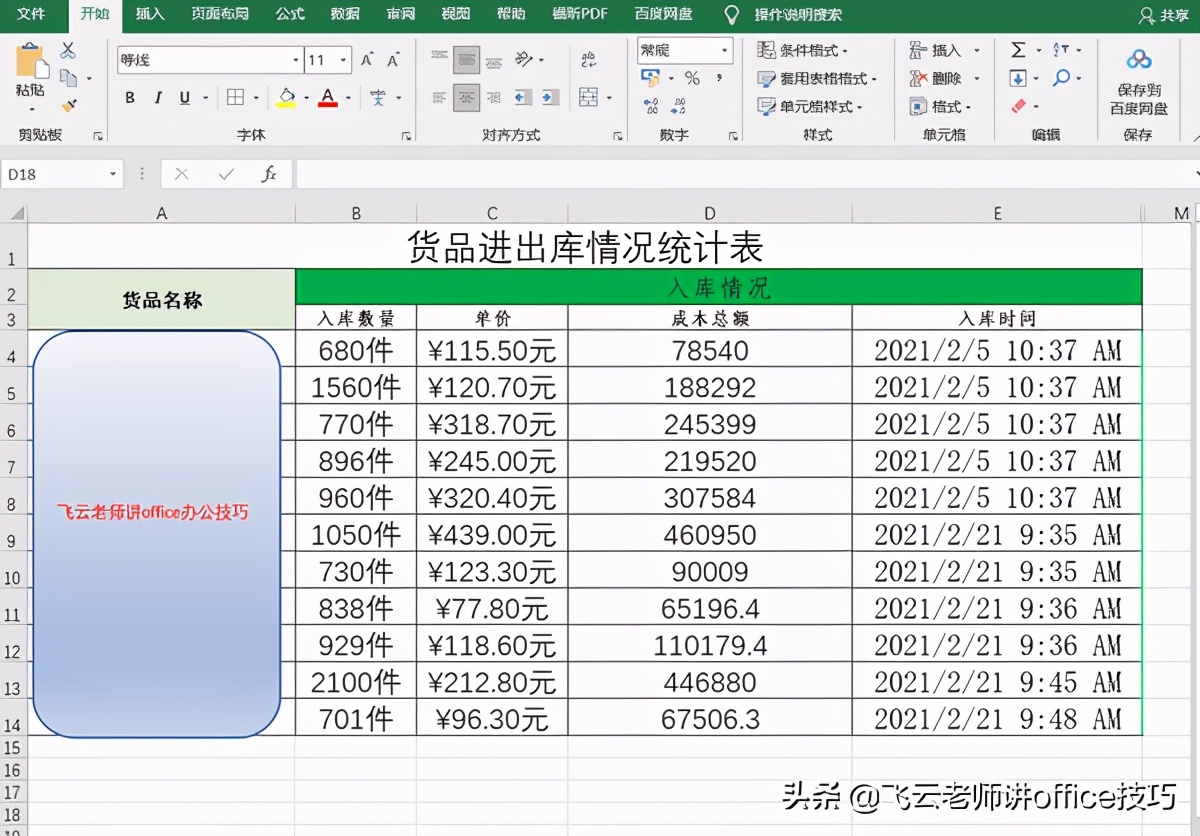
Task: Decrease font size with smaller A
Action: 393,60
